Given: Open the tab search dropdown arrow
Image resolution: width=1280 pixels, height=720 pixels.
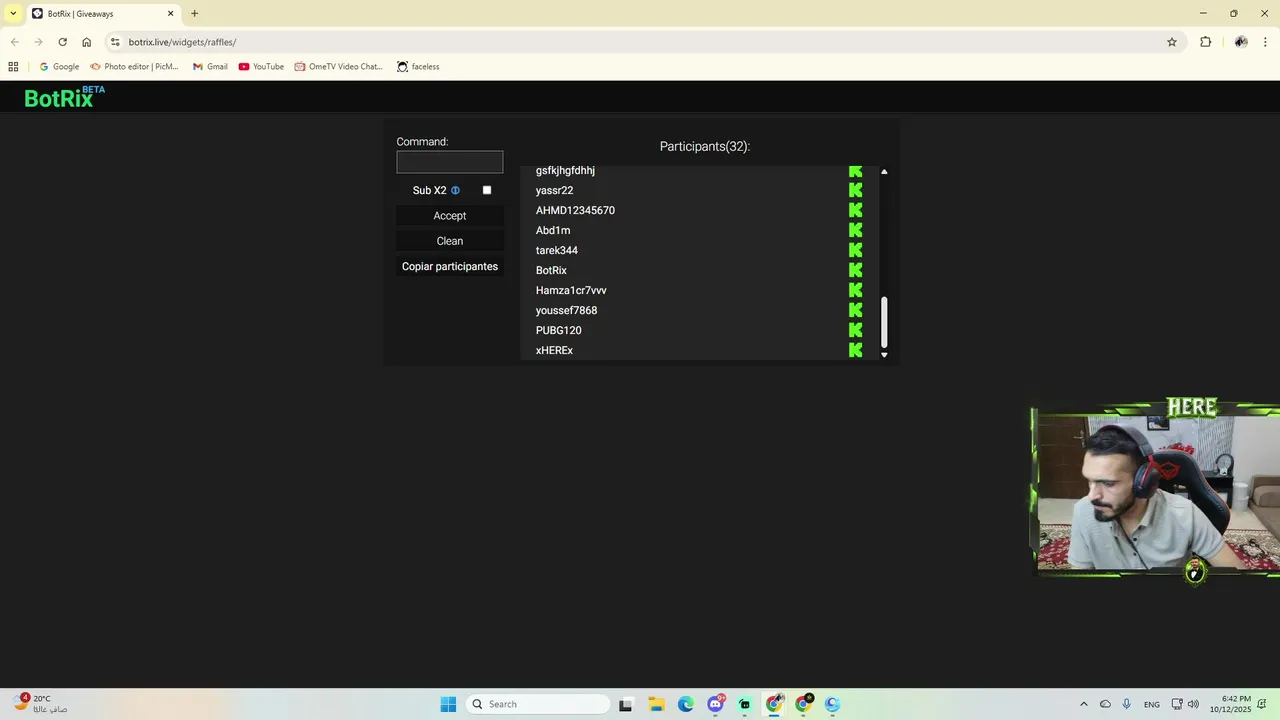Looking at the screenshot, I should click(13, 13).
